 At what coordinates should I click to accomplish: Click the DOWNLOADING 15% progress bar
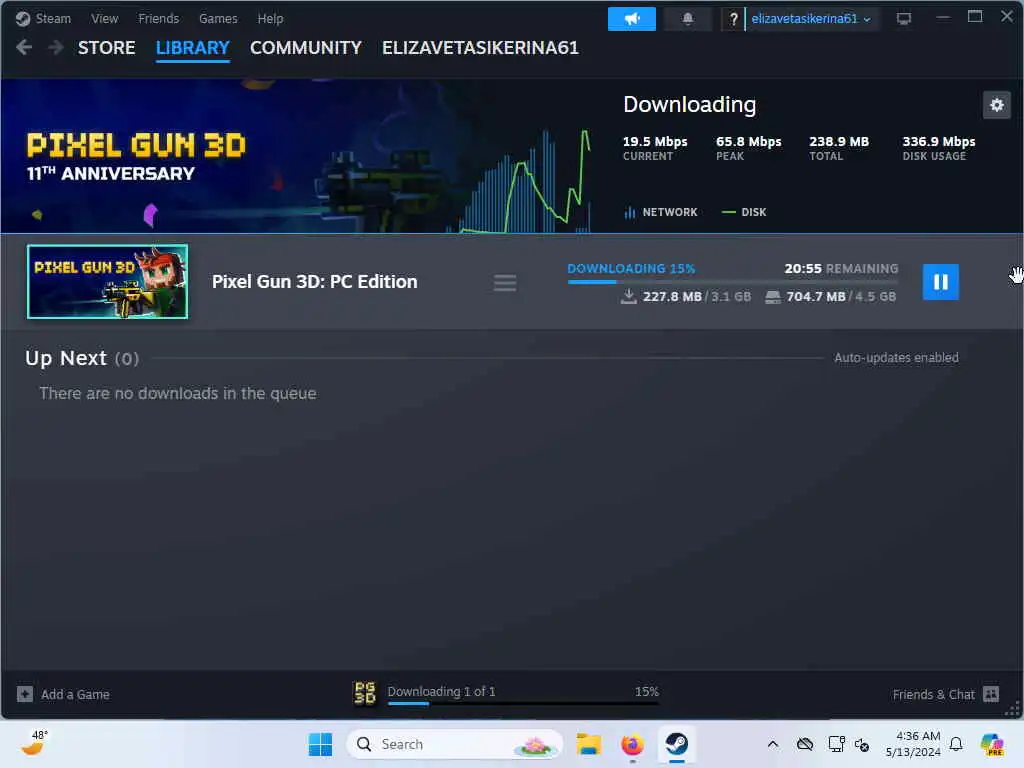tap(733, 282)
